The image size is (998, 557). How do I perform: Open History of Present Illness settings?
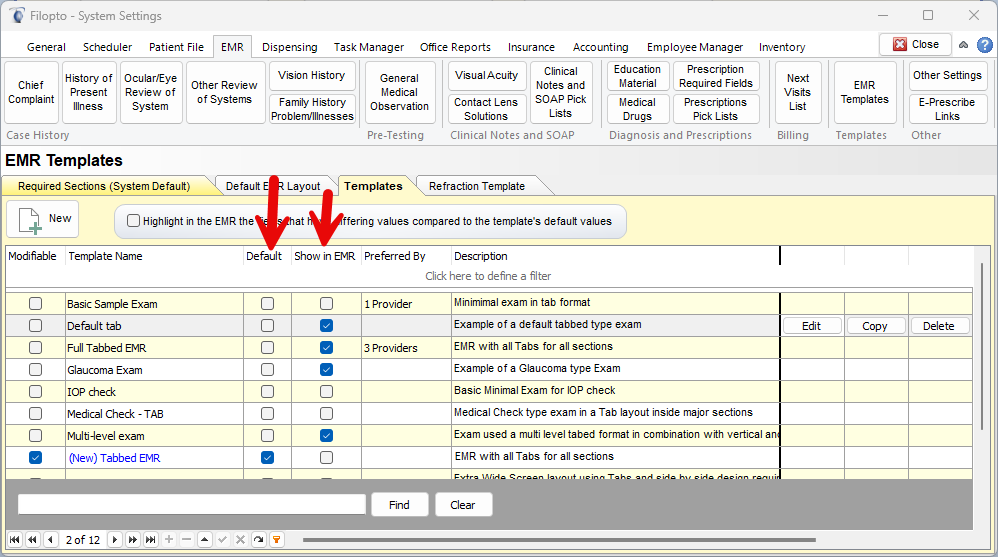pyautogui.click(x=88, y=92)
